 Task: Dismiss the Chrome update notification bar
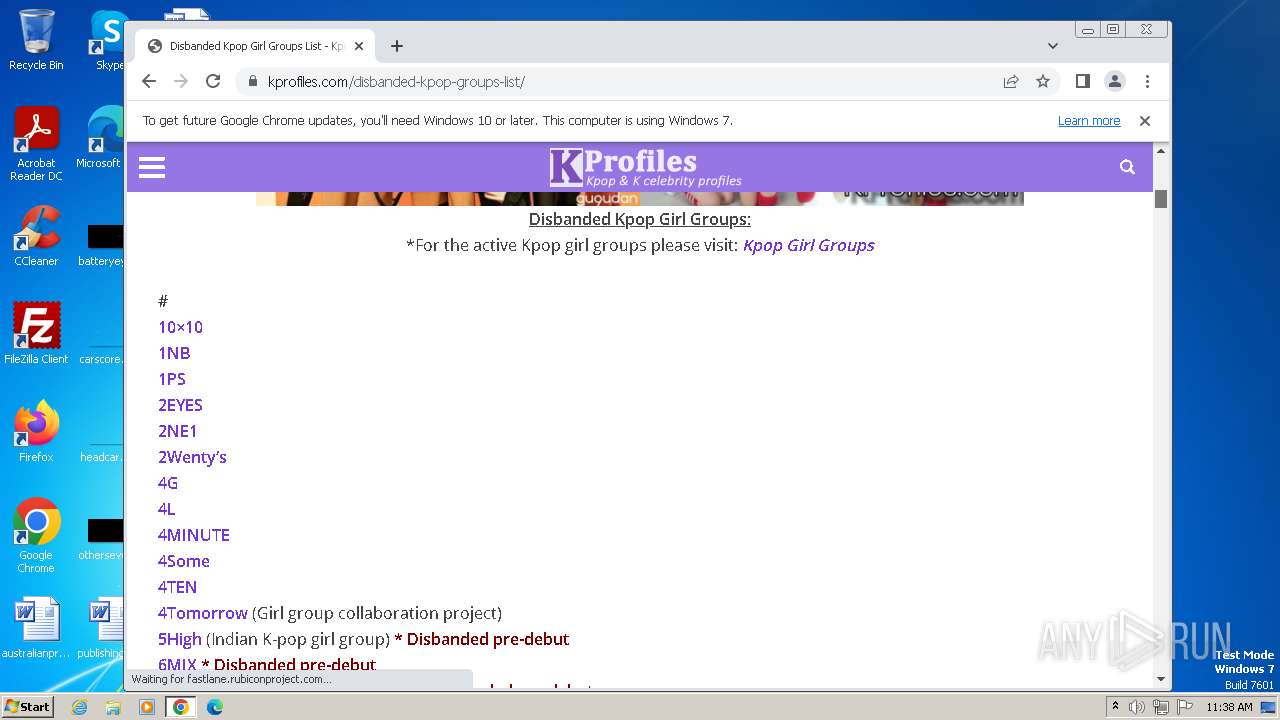[1145, 120]
